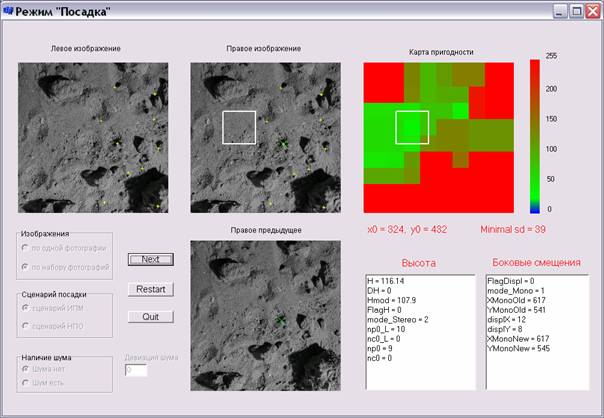The width and height of the screenshot is (604, 418).
Task: Pick the "сценарий НПО" landing scenario
Action: (x=25, y=326)
